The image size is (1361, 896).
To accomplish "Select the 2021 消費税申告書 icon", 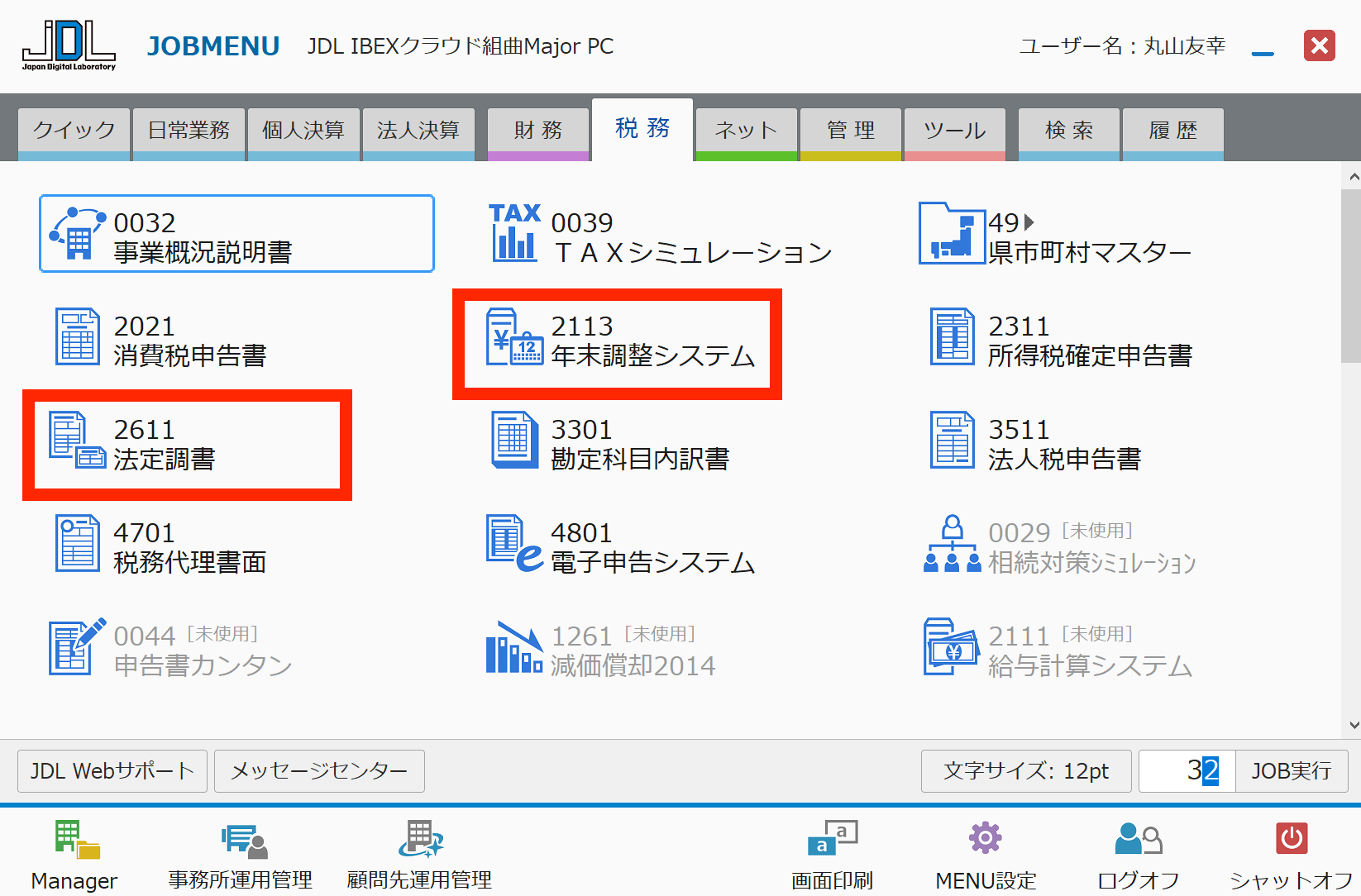I will click(78, 336).
